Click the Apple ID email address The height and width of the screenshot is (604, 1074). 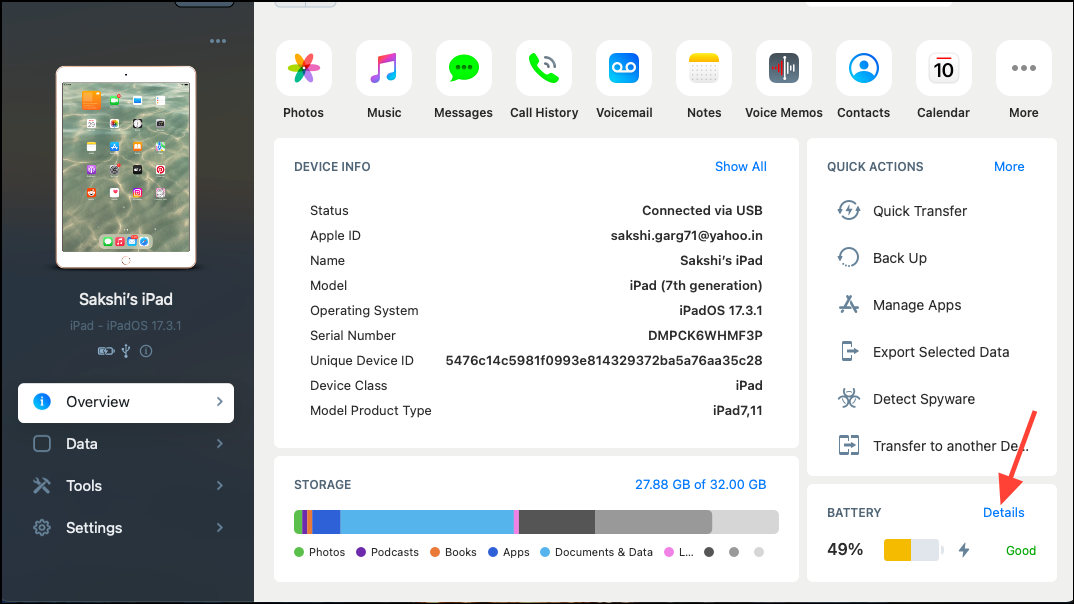pyautogui.click(x=686, y=236)
